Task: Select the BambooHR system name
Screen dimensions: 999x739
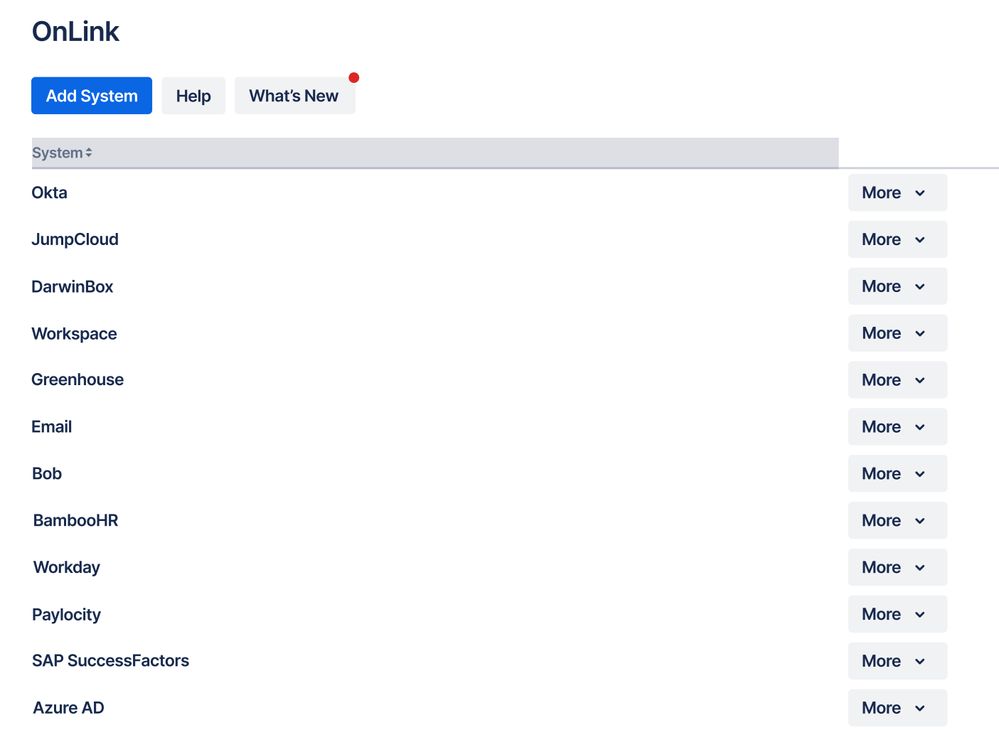Action: (75, 520)
